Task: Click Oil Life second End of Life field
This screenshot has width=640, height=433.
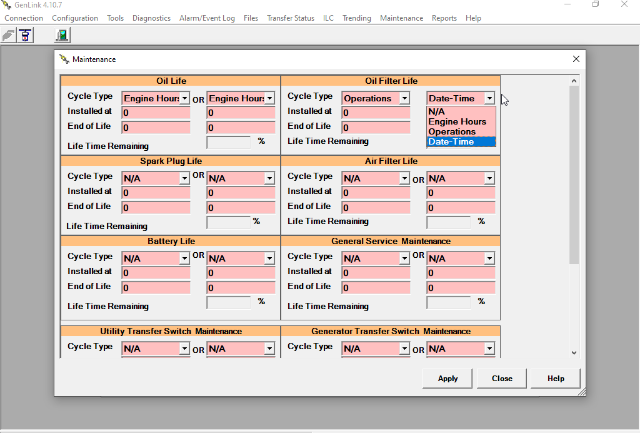Action: (x=241, y=128)
